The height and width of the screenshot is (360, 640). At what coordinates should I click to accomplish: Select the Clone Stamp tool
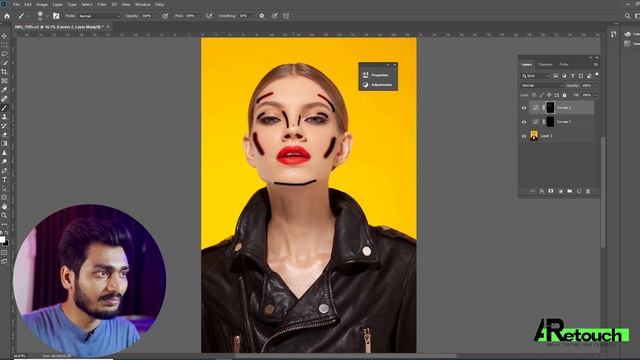tap(4, 117)
